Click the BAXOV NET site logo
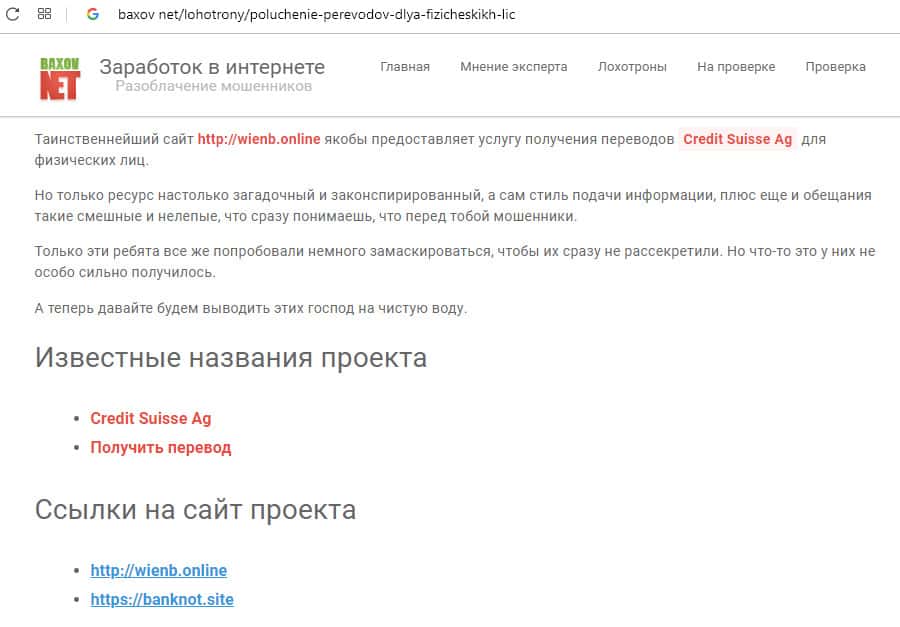900x627 pixels. (x=60, y=79)
